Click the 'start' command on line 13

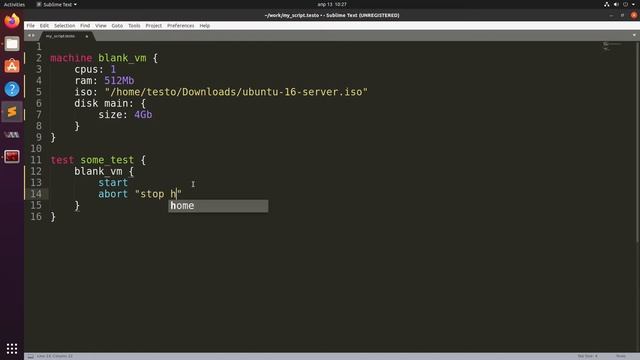[113, 183]
